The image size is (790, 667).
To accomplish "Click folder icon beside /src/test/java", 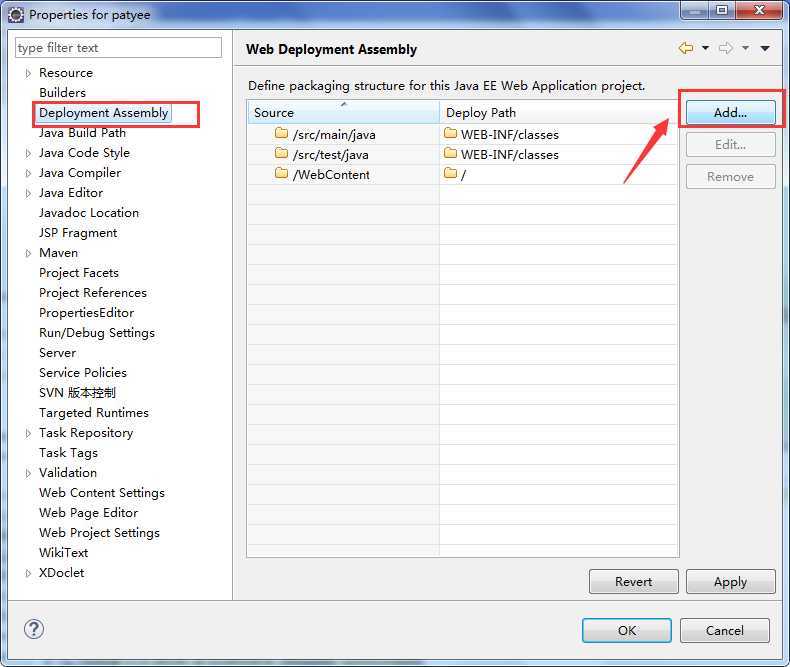I will pyautogui.click(x=281, y=153).
